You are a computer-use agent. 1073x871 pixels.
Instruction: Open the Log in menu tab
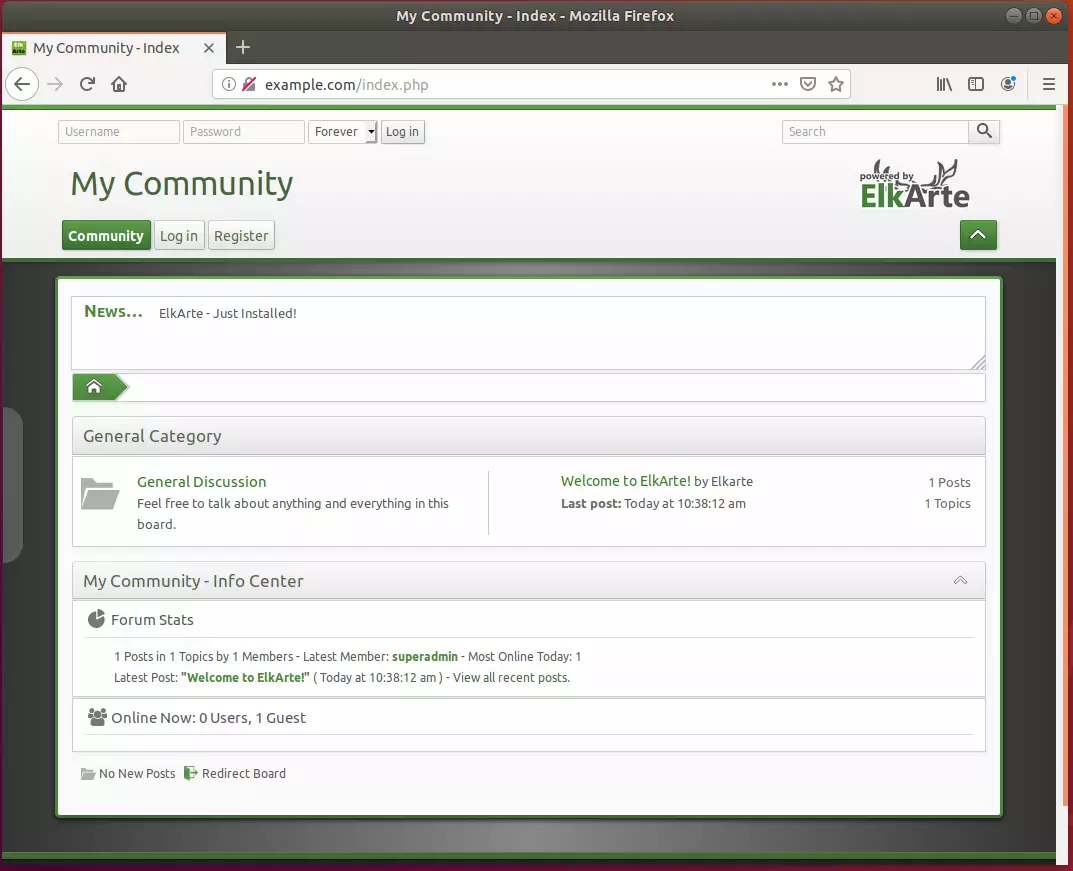click(179, 235)
